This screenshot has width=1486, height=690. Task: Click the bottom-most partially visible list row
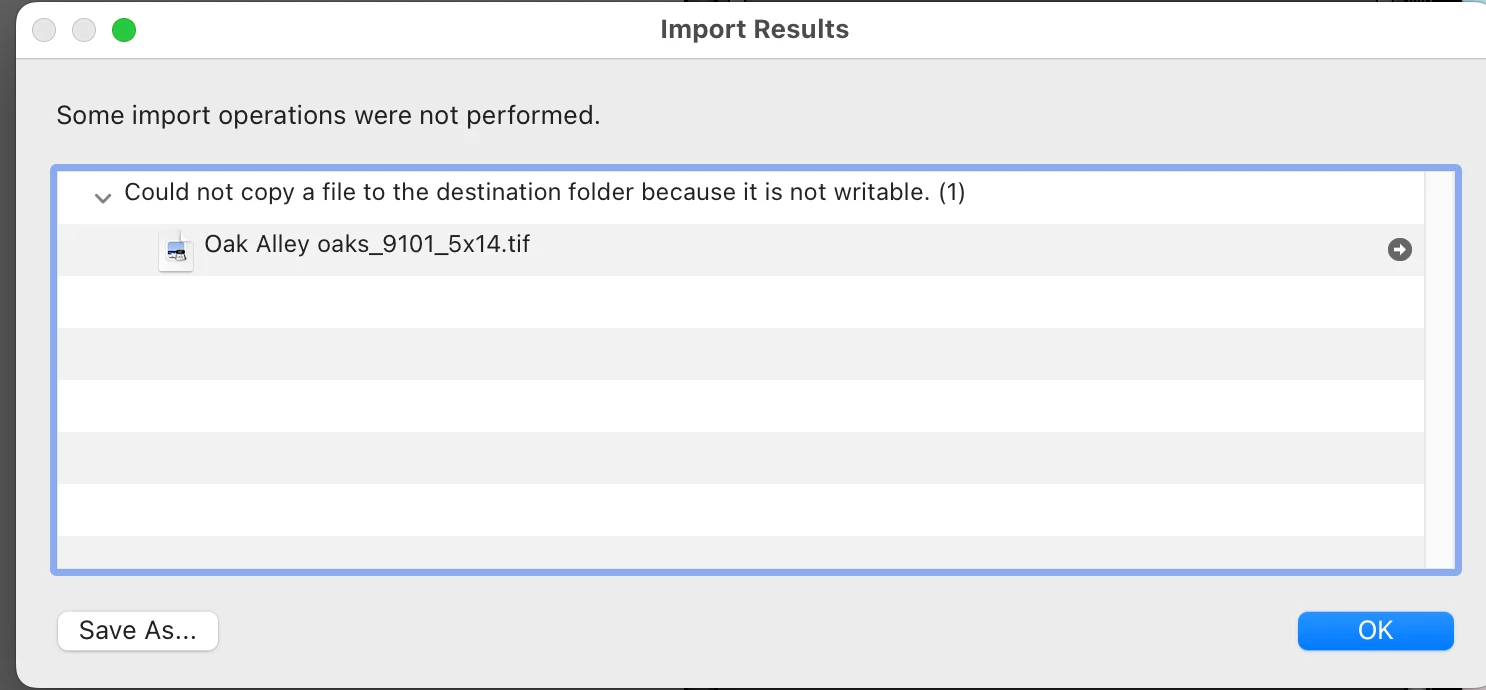(741, 552)
